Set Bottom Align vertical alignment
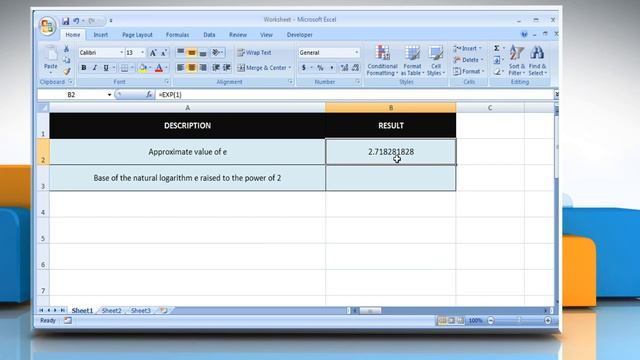 [203, 52]
